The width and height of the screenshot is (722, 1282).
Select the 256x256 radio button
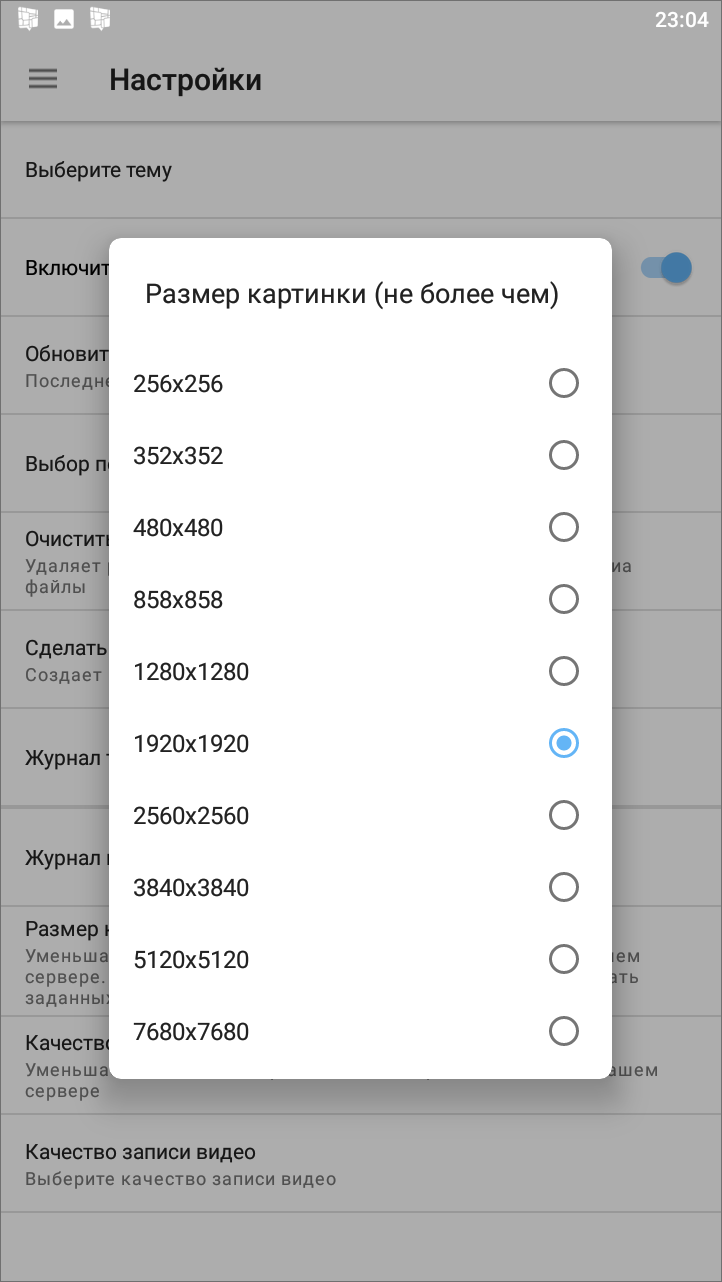click(x=564, y=383)
